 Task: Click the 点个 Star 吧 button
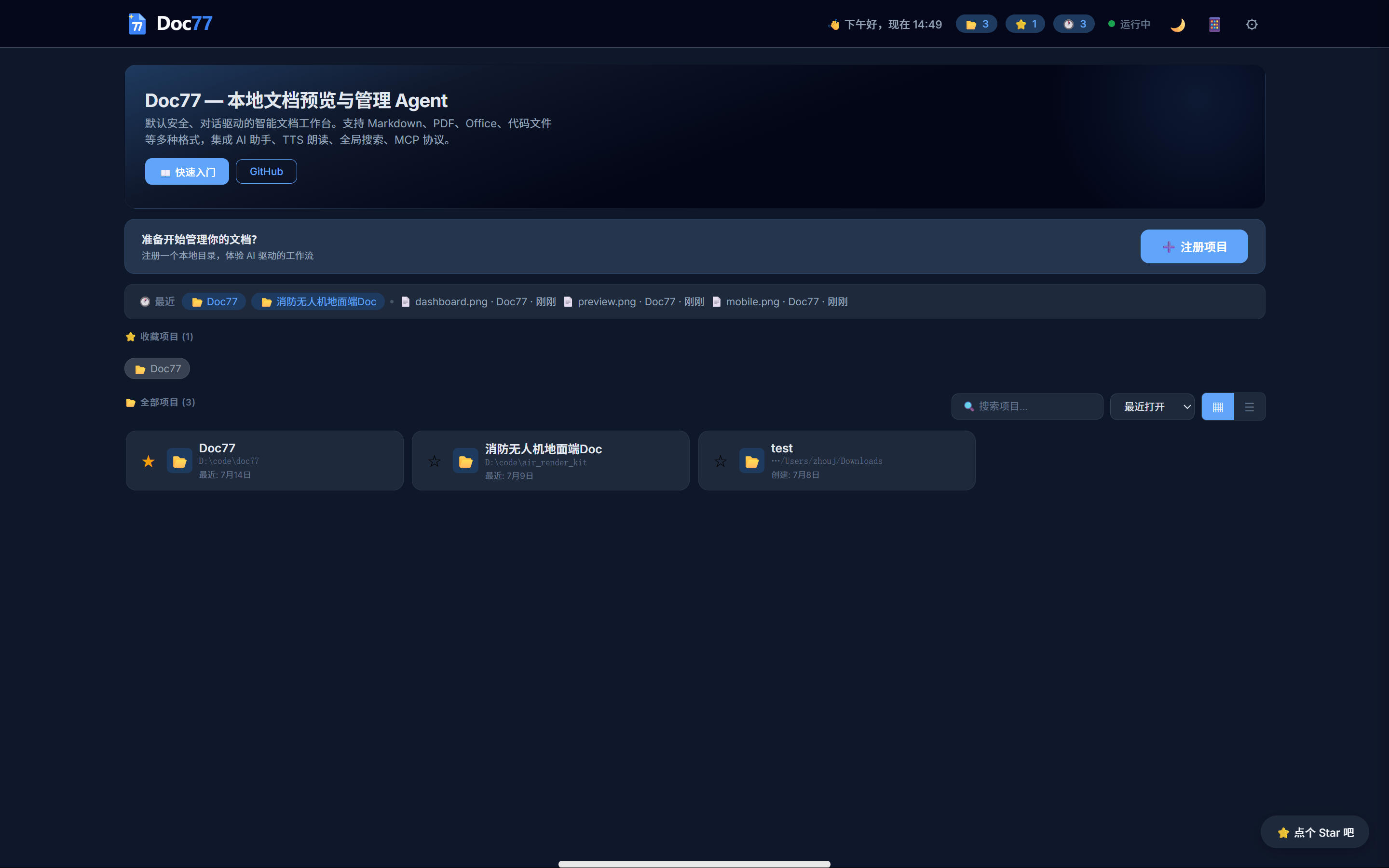[1315, 832]
